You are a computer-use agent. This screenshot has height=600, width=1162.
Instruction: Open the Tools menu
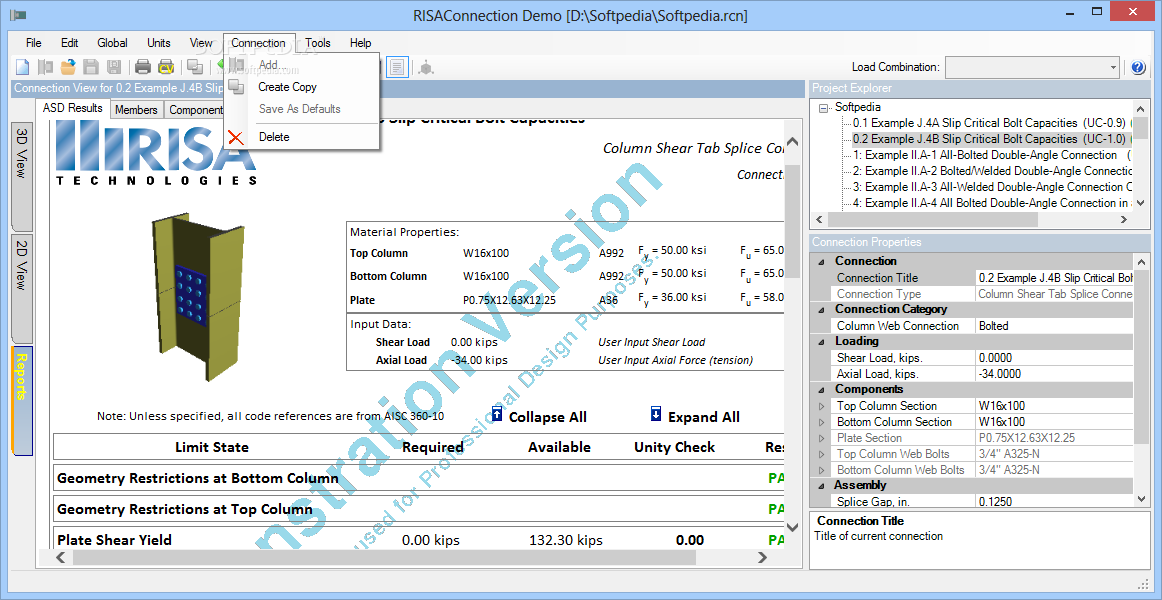coord(318,43)
